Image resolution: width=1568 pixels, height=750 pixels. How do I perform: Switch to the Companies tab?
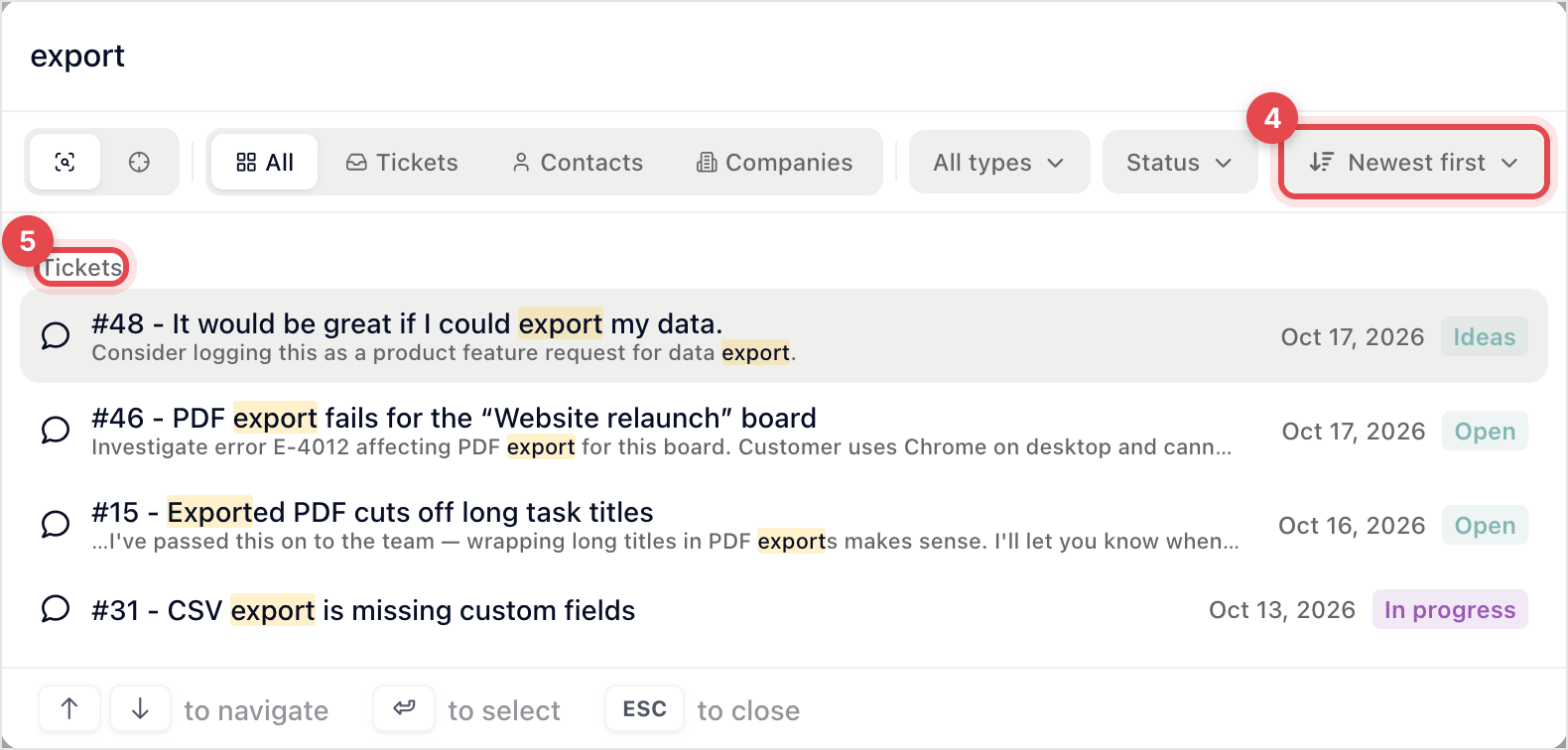pos(775,162)
